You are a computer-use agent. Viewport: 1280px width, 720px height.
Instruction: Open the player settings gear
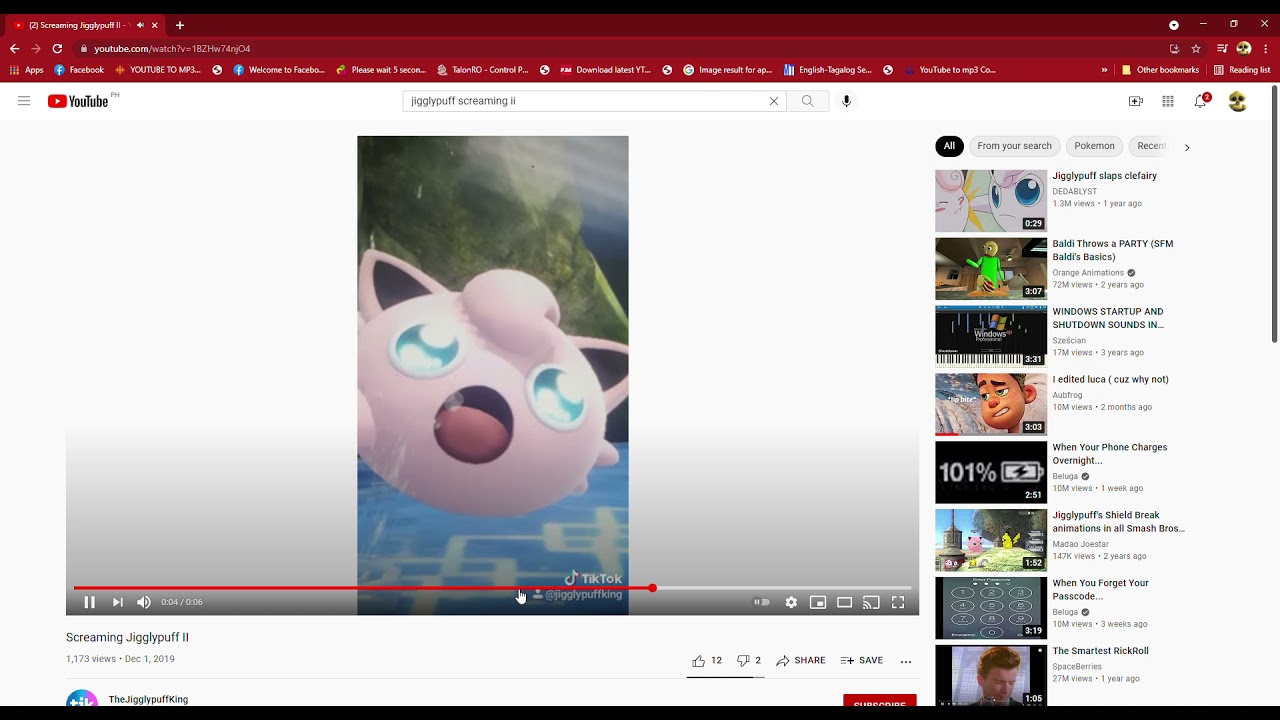coord(791,602)
